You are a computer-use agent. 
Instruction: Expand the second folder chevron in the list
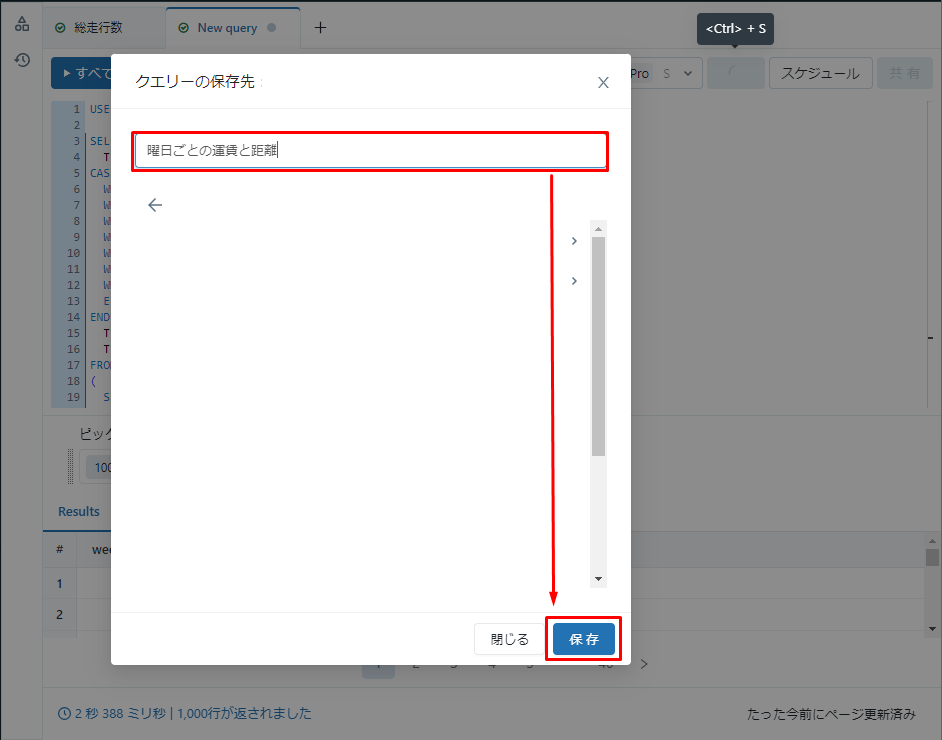point(574,281)
